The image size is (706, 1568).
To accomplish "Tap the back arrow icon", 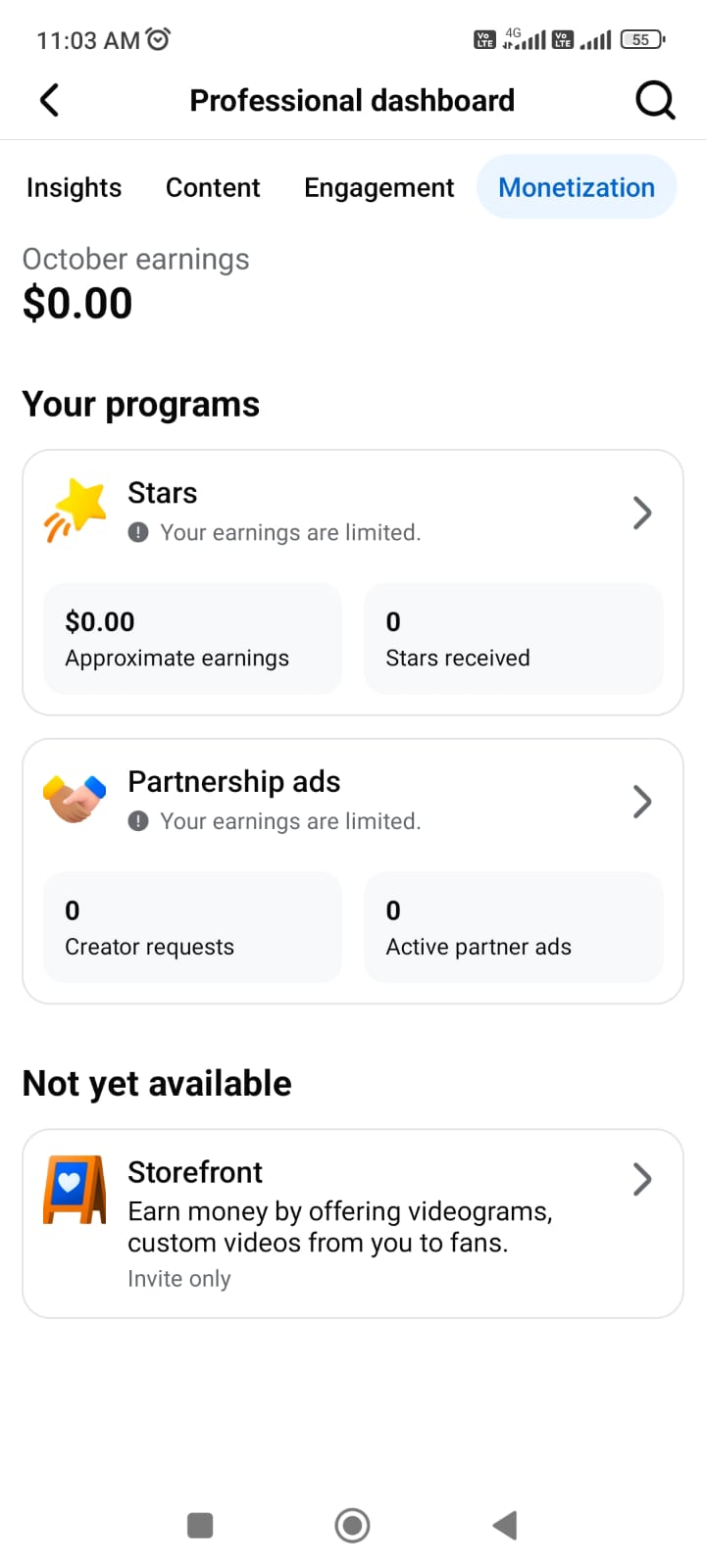I will coord(50,100).
